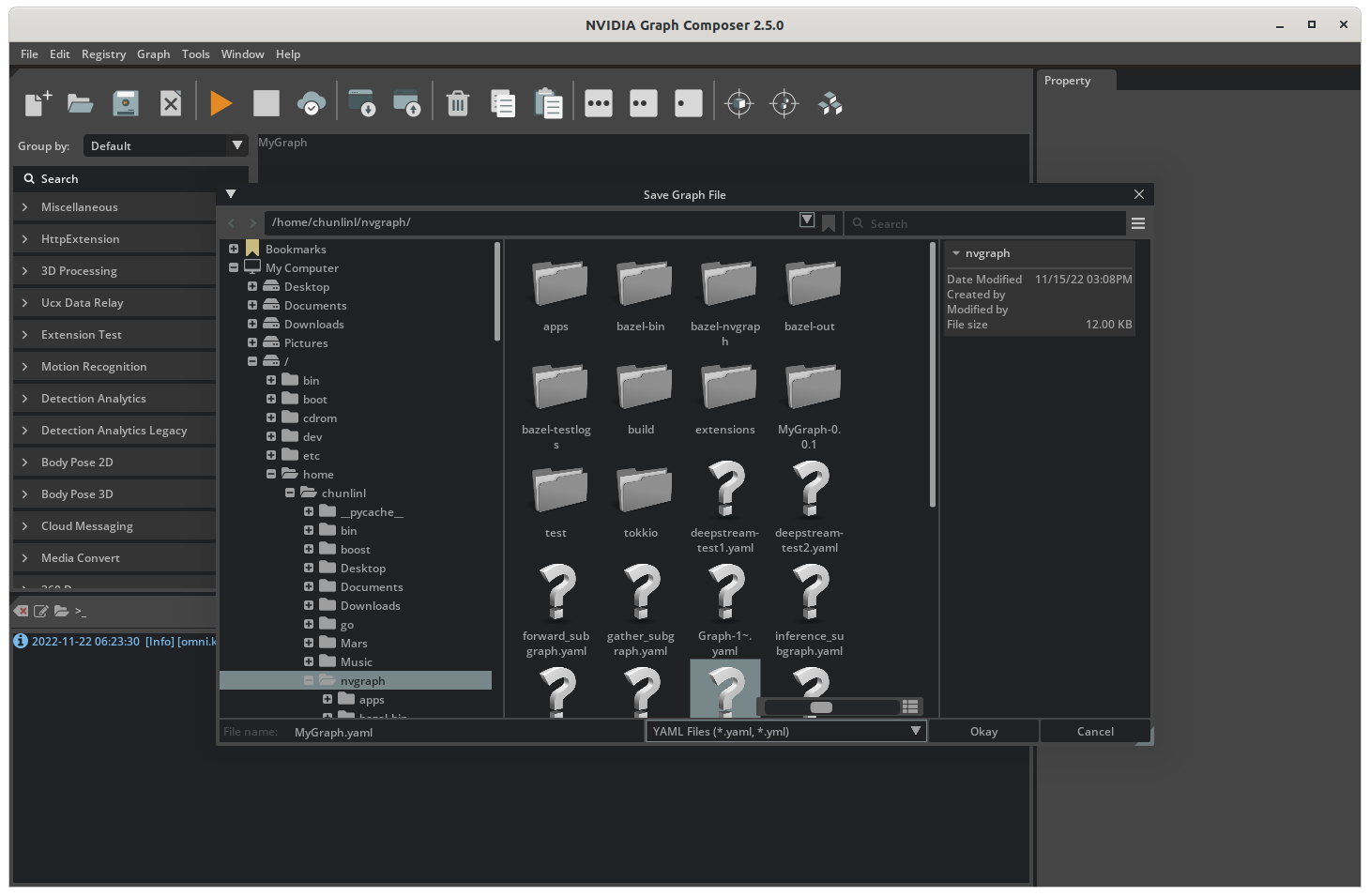The height and width of the screenshot is (896, 1370).
Task: Click the console edit pencil icon
Action: (x=41, y=611)
